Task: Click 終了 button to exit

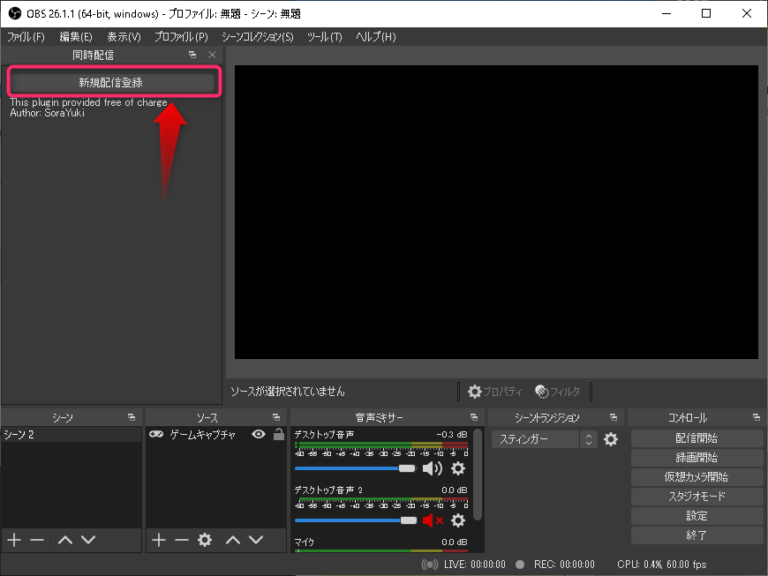Action: pyautogui.click(x=696, y=535)
